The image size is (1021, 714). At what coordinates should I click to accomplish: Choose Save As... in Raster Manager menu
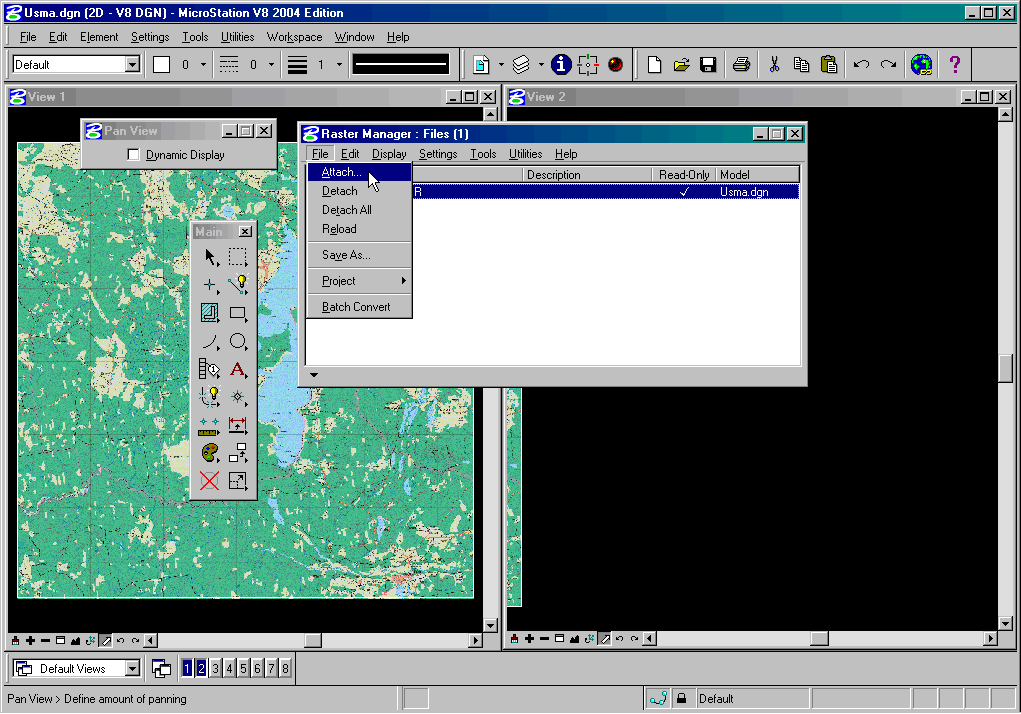coord(359,255)
